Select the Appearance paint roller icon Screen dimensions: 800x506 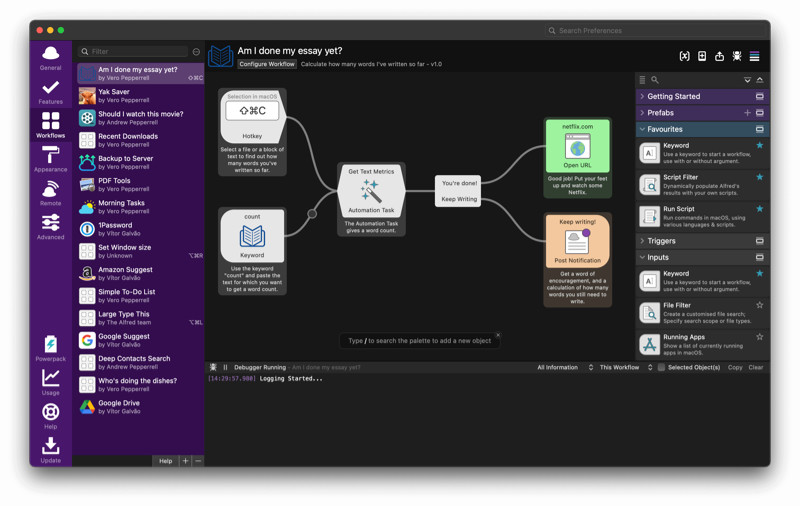51,155
